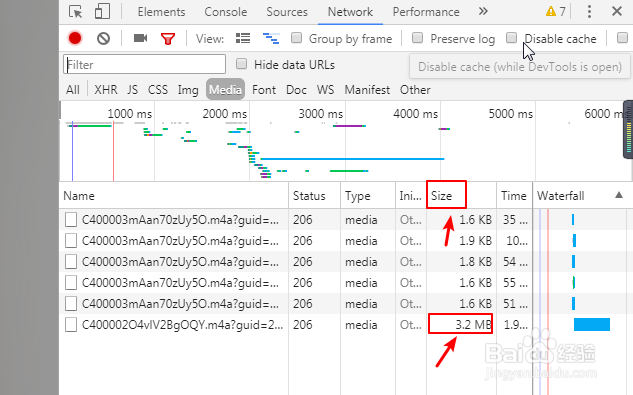Filter requests by XHR

106,90
